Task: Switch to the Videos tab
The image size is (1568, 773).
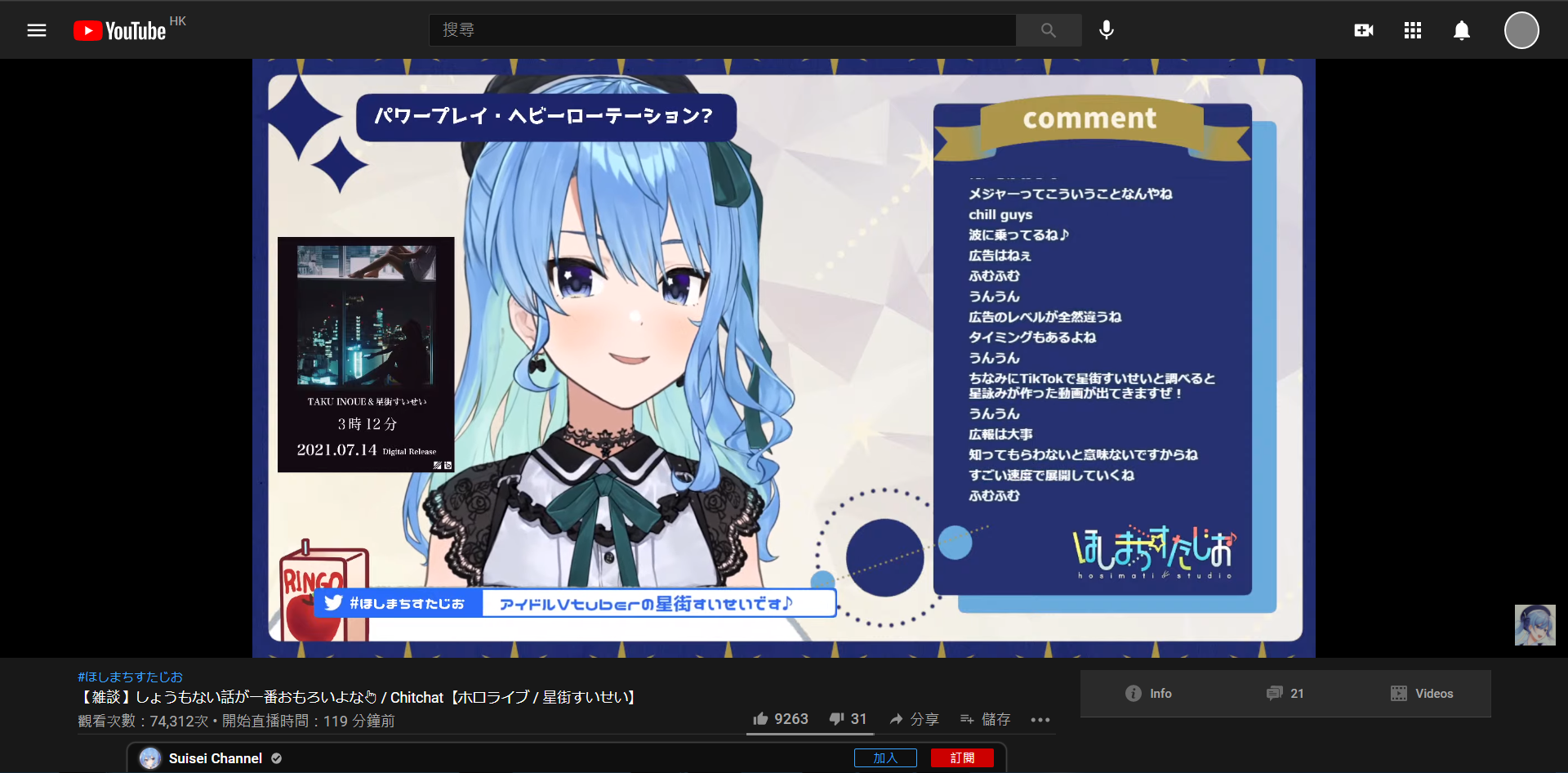Action: [x=1422, y=694]
